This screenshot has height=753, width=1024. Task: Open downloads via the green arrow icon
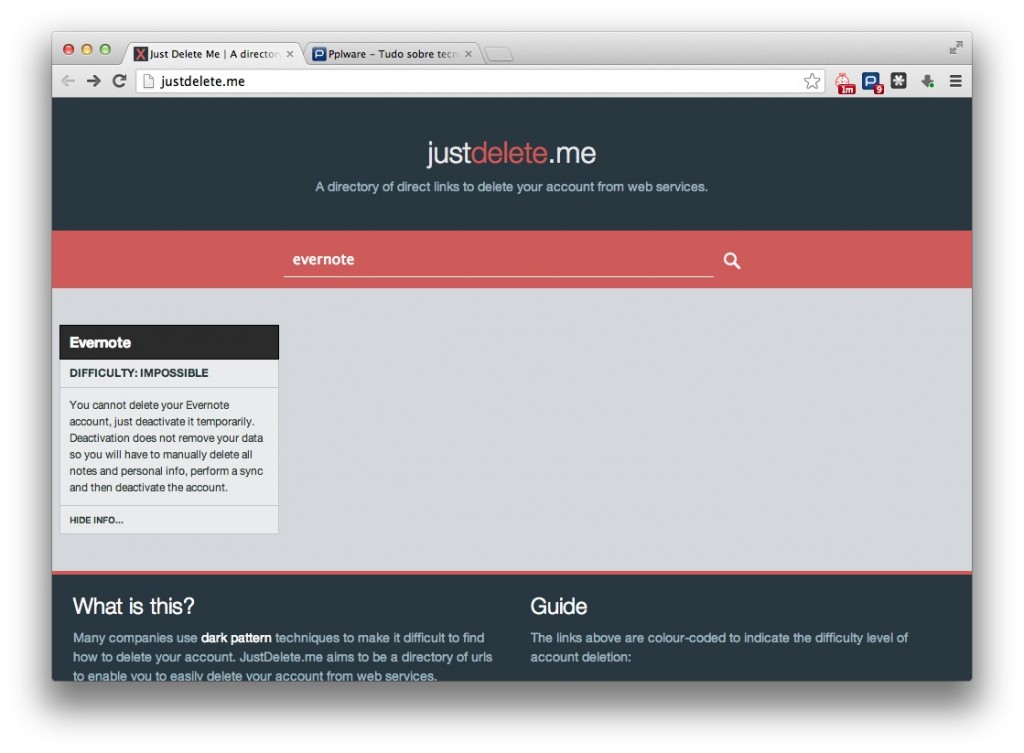click(926, 81)
